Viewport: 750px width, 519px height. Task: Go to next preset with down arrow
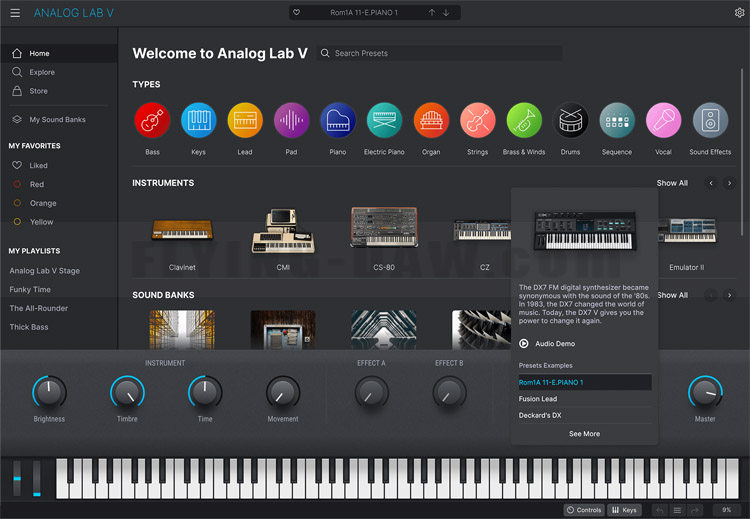[446, 12]
